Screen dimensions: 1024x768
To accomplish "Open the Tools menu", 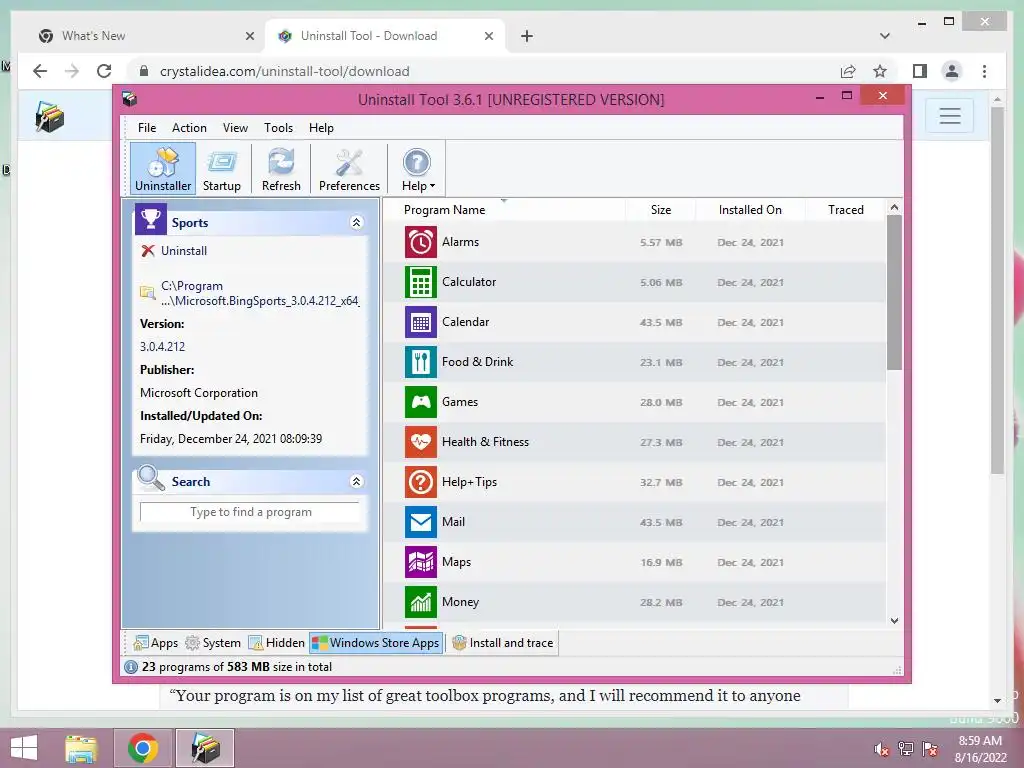I will (278, 128).
